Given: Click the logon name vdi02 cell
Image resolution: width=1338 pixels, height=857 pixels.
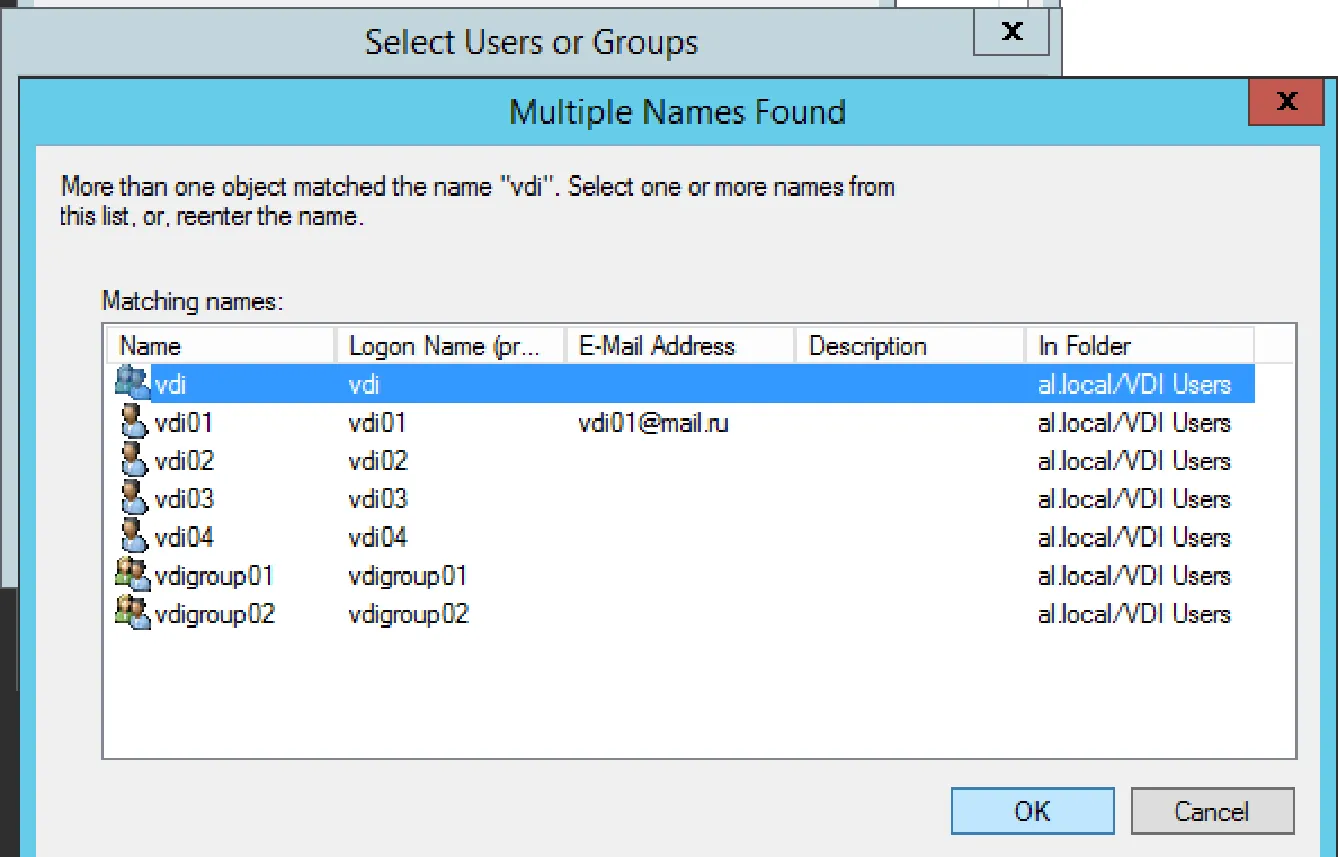Looking at the screenshot, I should tap(378, 461).
